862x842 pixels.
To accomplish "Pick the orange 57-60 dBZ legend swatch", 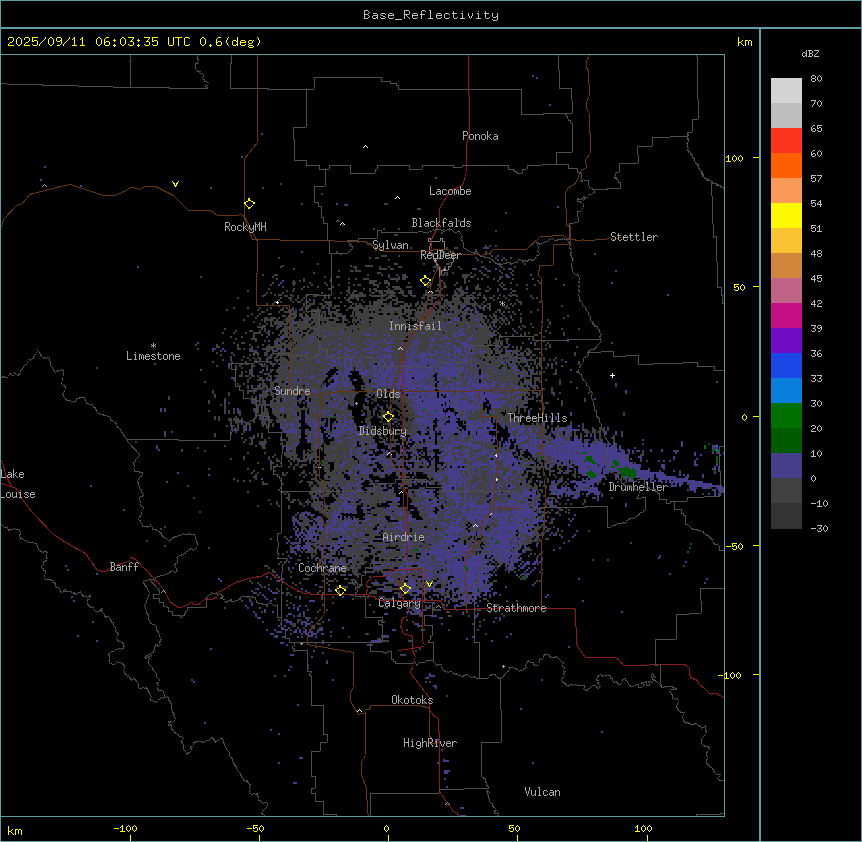I will [786, 165].
